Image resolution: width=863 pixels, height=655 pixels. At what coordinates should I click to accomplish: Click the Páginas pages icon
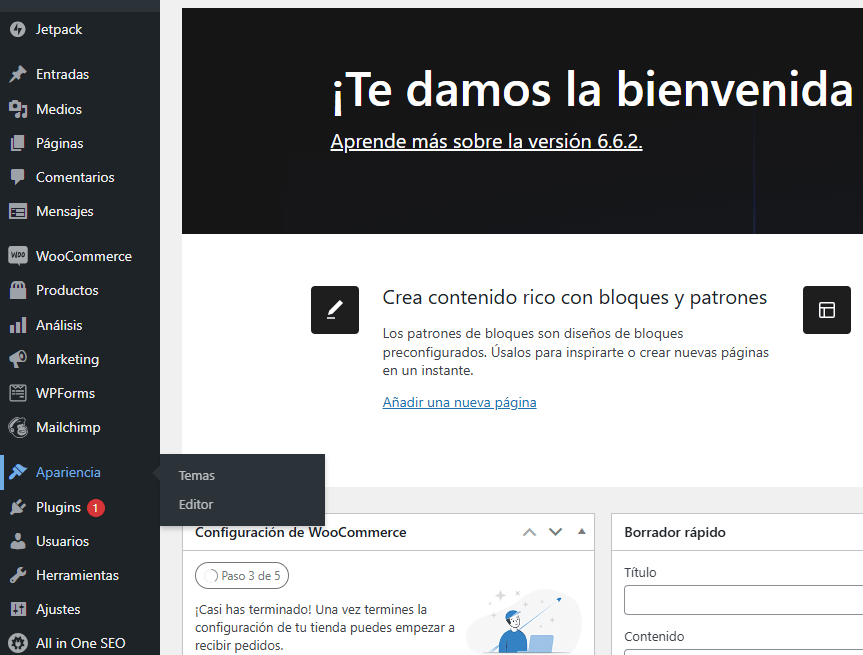tap(18, 143)
